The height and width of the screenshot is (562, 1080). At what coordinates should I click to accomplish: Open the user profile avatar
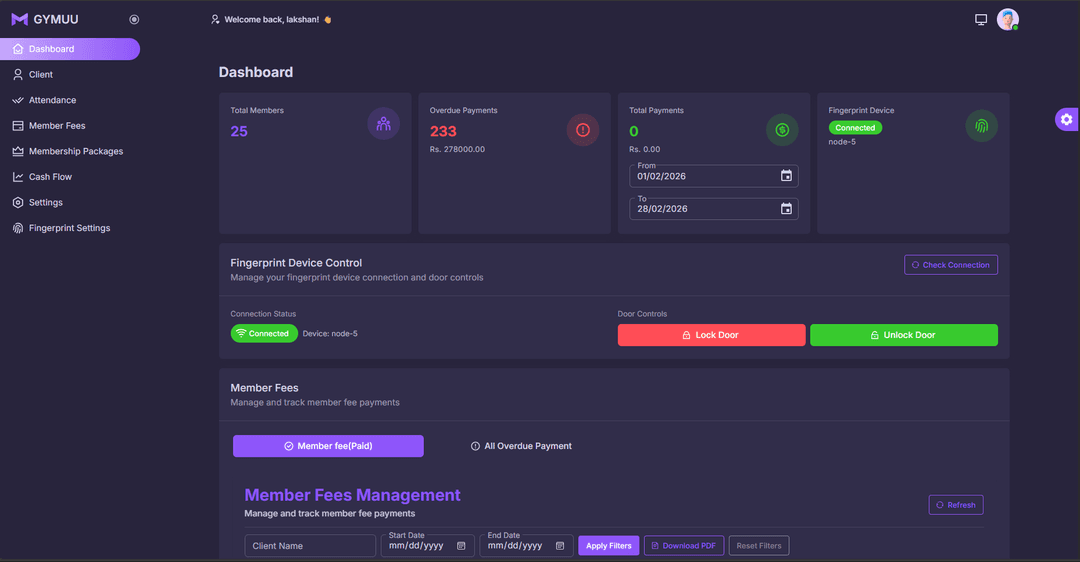pyautogui.click(x=1007, y=20)
